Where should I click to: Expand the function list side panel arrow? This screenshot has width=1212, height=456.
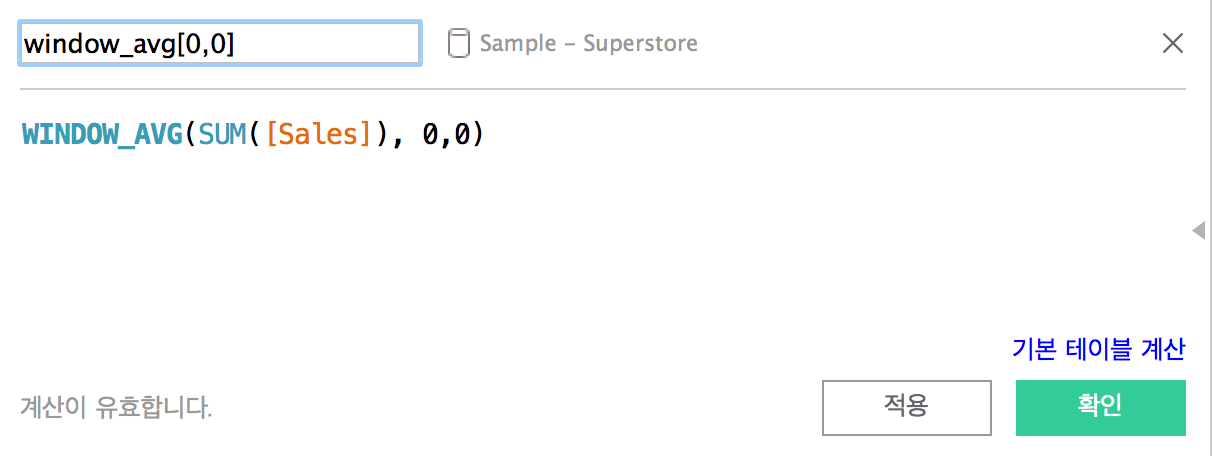coord(1198,231)
